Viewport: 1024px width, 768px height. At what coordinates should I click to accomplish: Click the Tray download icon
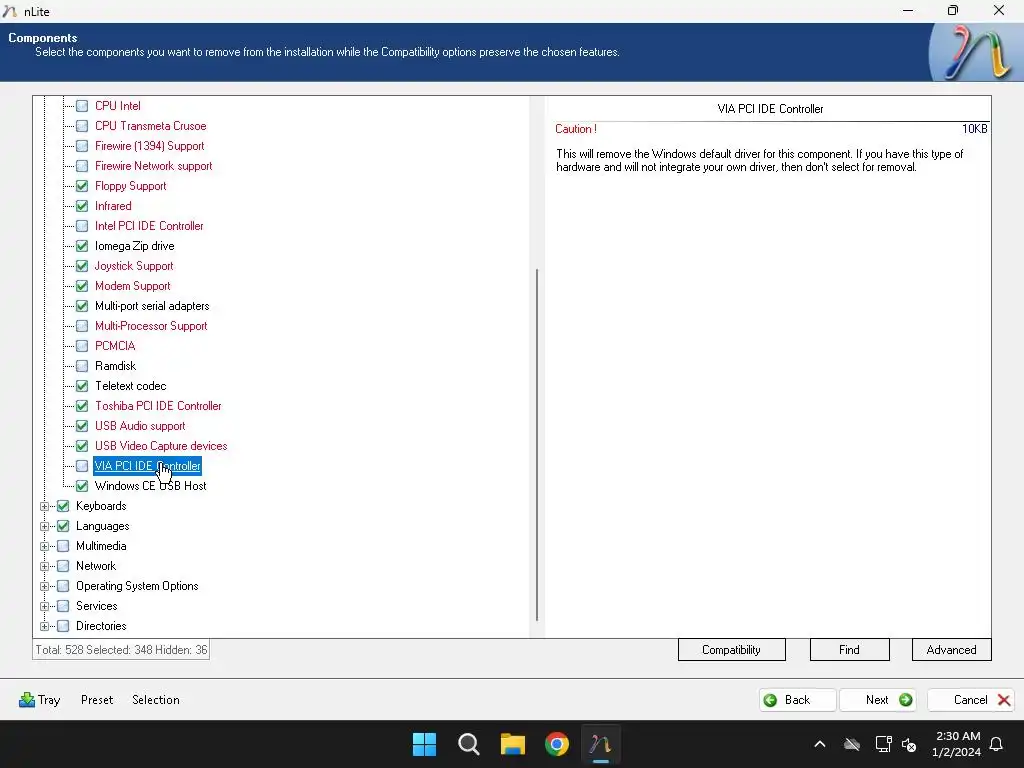click(27, 700)
